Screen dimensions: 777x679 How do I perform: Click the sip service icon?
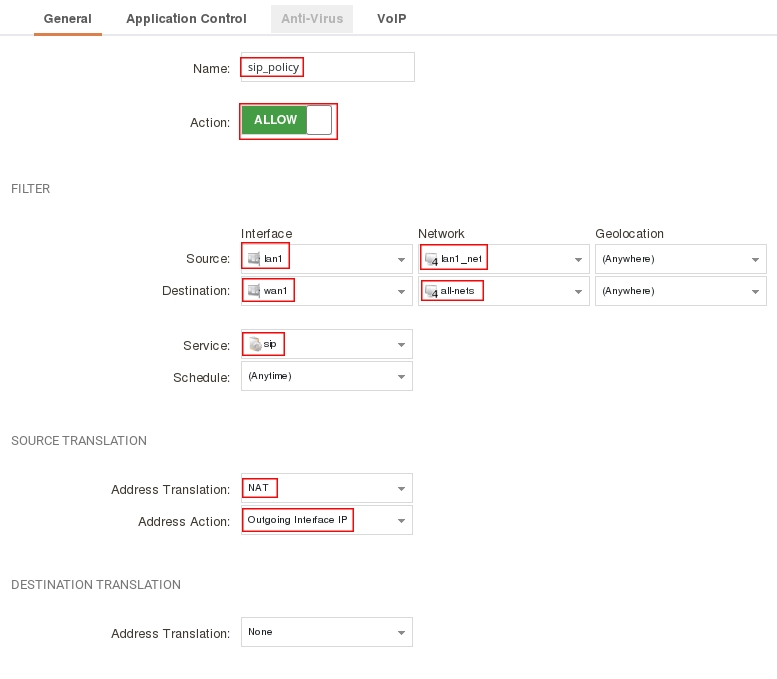click(x=255, y=344)
